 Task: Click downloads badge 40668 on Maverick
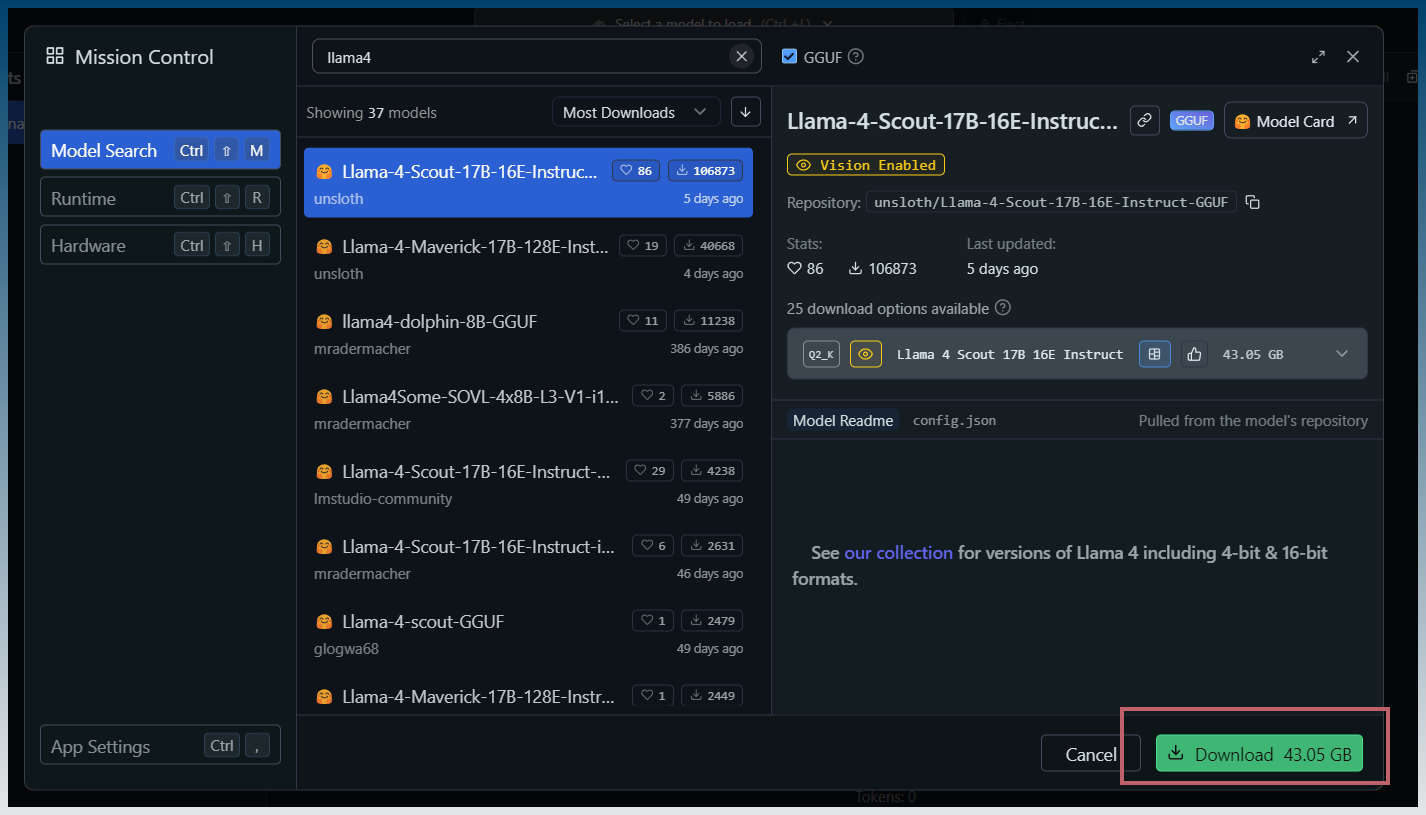(x=708, y=246)
